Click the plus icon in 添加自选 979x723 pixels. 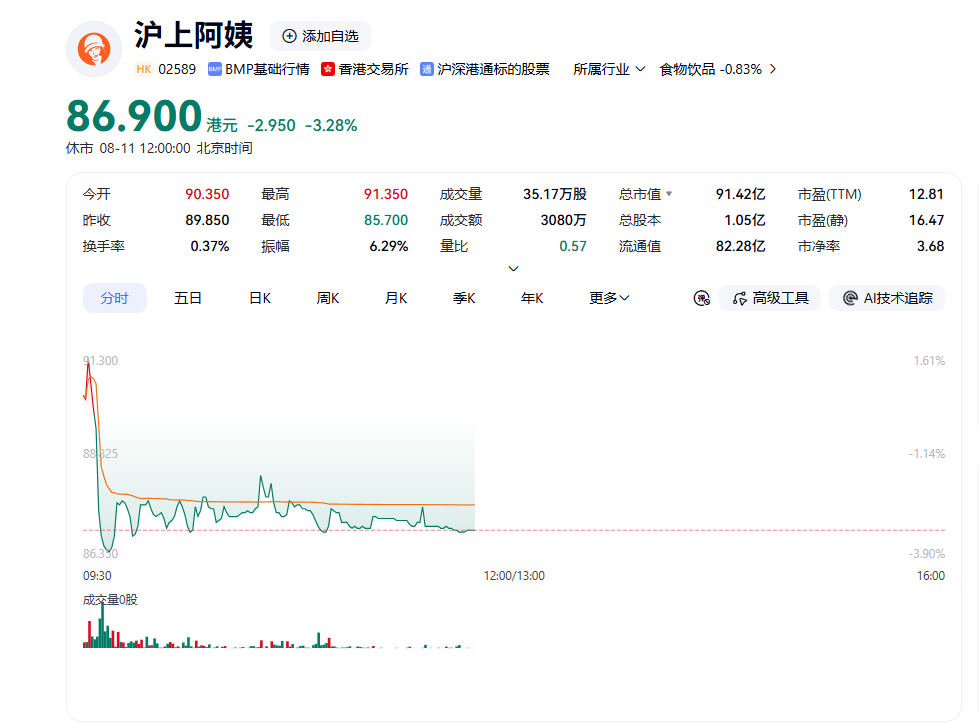pyautogui.click(x=289, y=36)
